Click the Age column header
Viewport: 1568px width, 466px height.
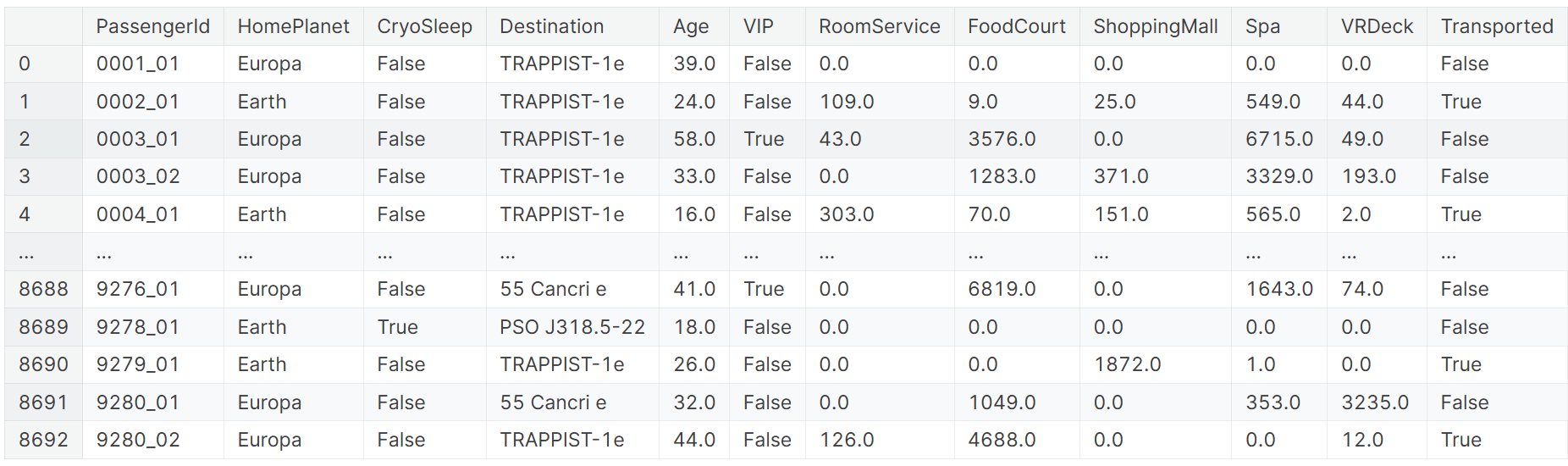coord(691,26)
